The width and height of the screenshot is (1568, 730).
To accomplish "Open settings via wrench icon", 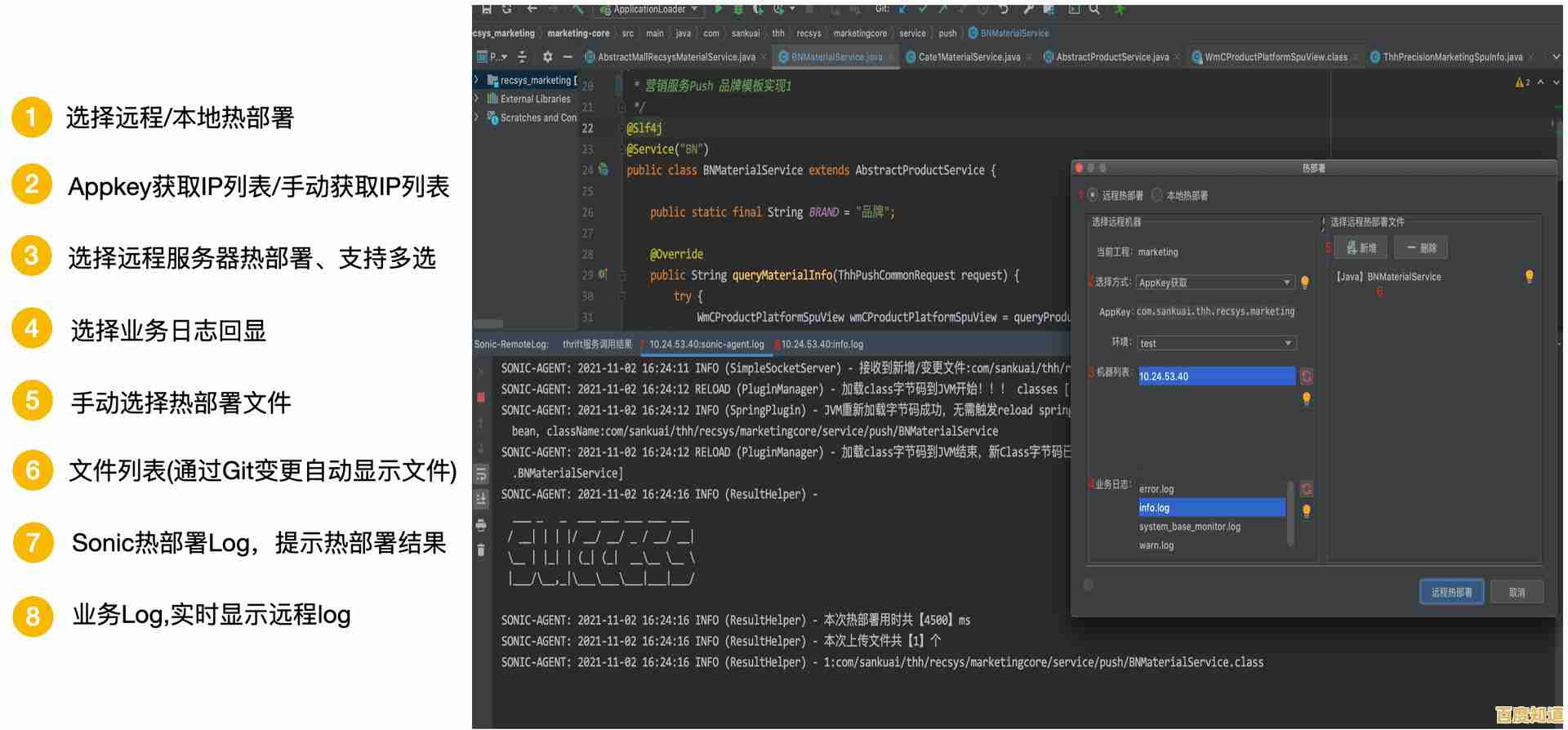I will pyautogui.click(x=1028, y=9).
